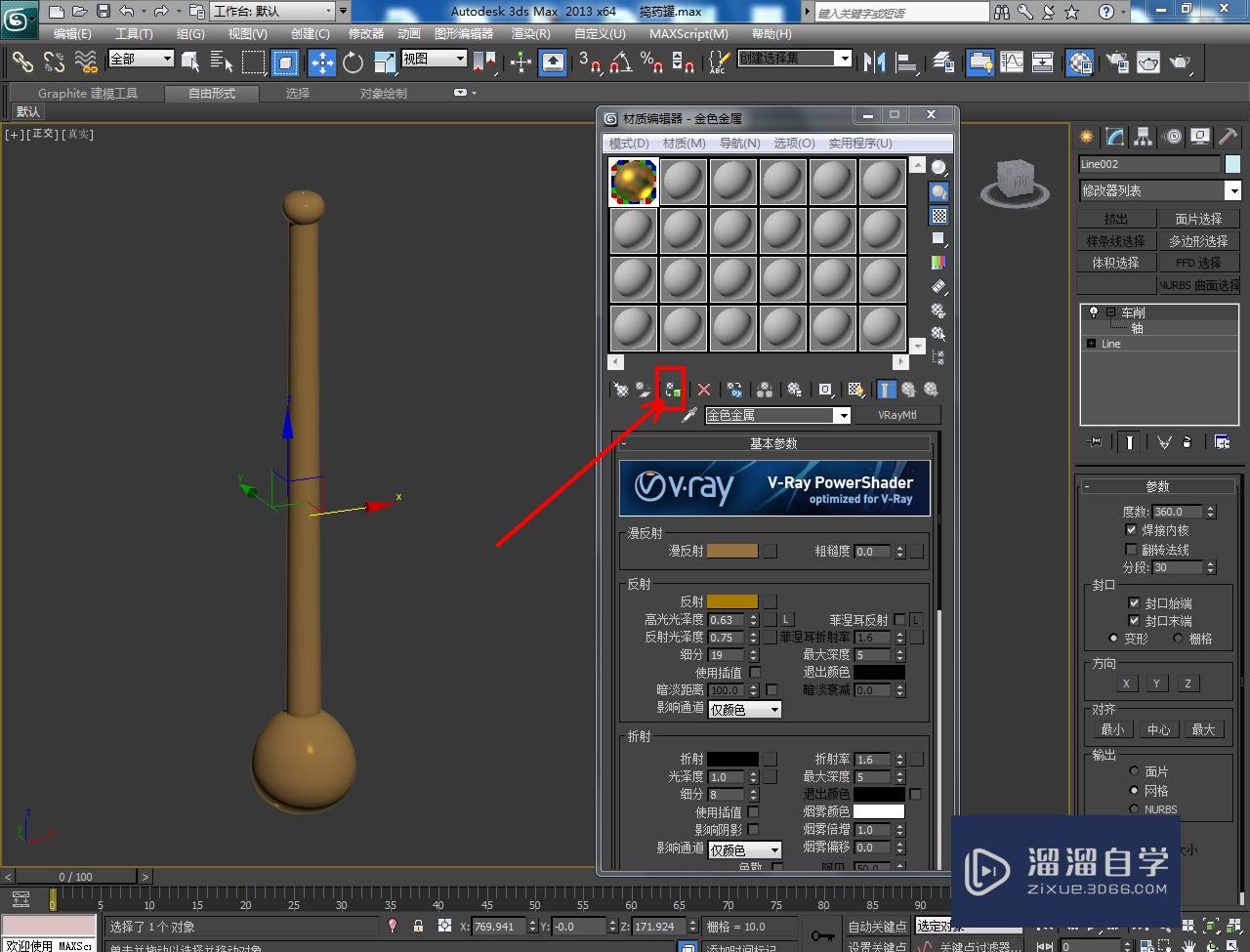Screen dimensions: 1250x952
Task: Open Render Setup dialog
Action: coord(1116,62)
